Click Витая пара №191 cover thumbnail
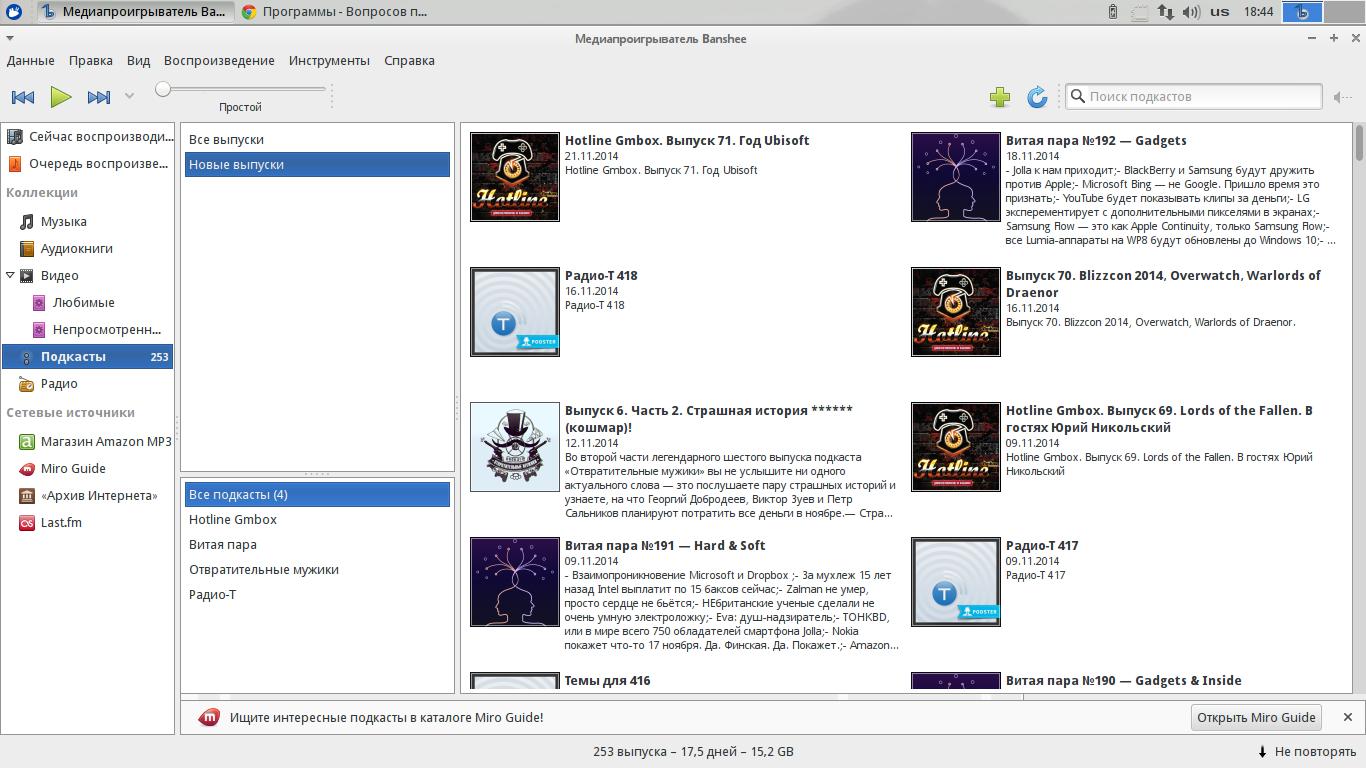 (x=515, y=582)
